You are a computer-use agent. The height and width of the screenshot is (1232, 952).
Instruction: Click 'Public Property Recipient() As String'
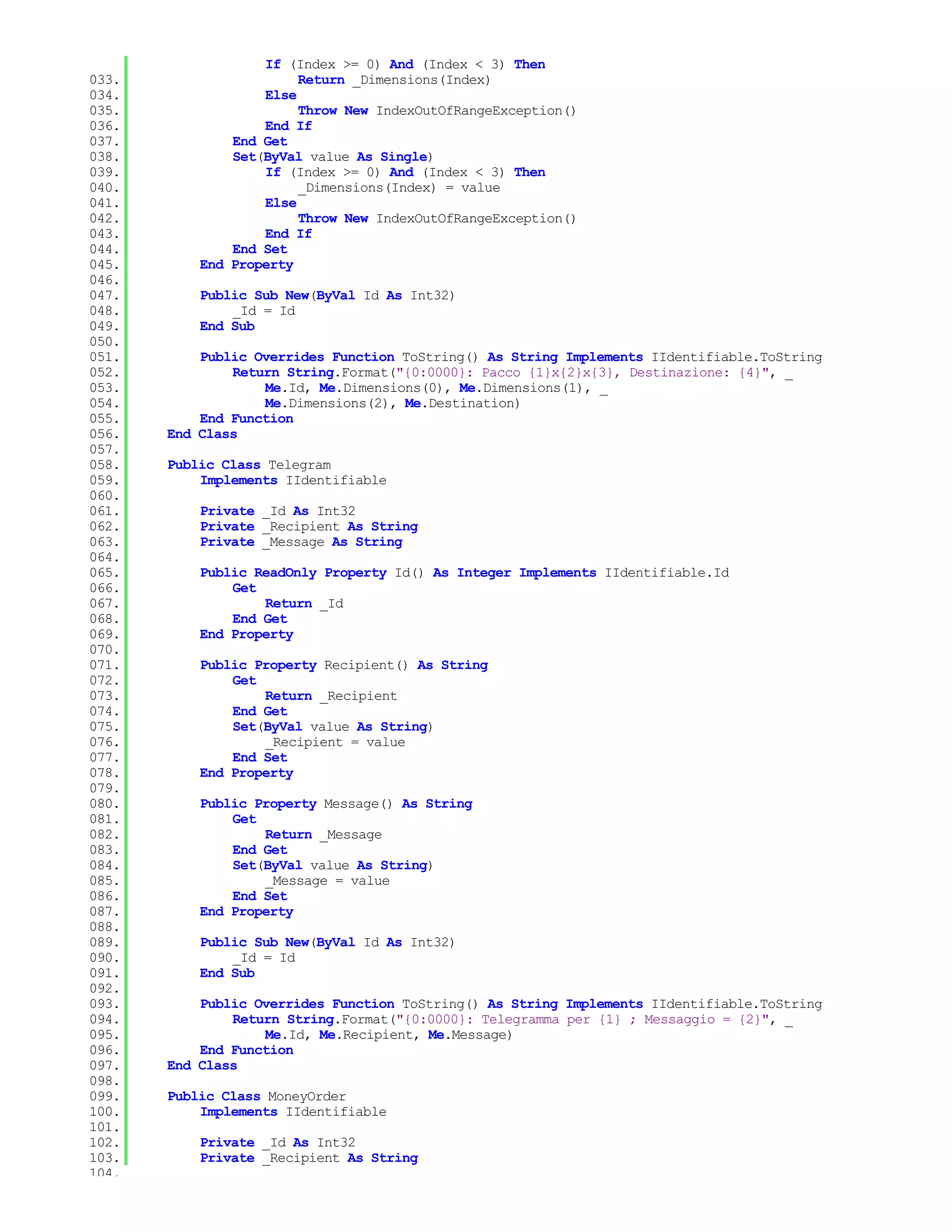tap(344, 666)
